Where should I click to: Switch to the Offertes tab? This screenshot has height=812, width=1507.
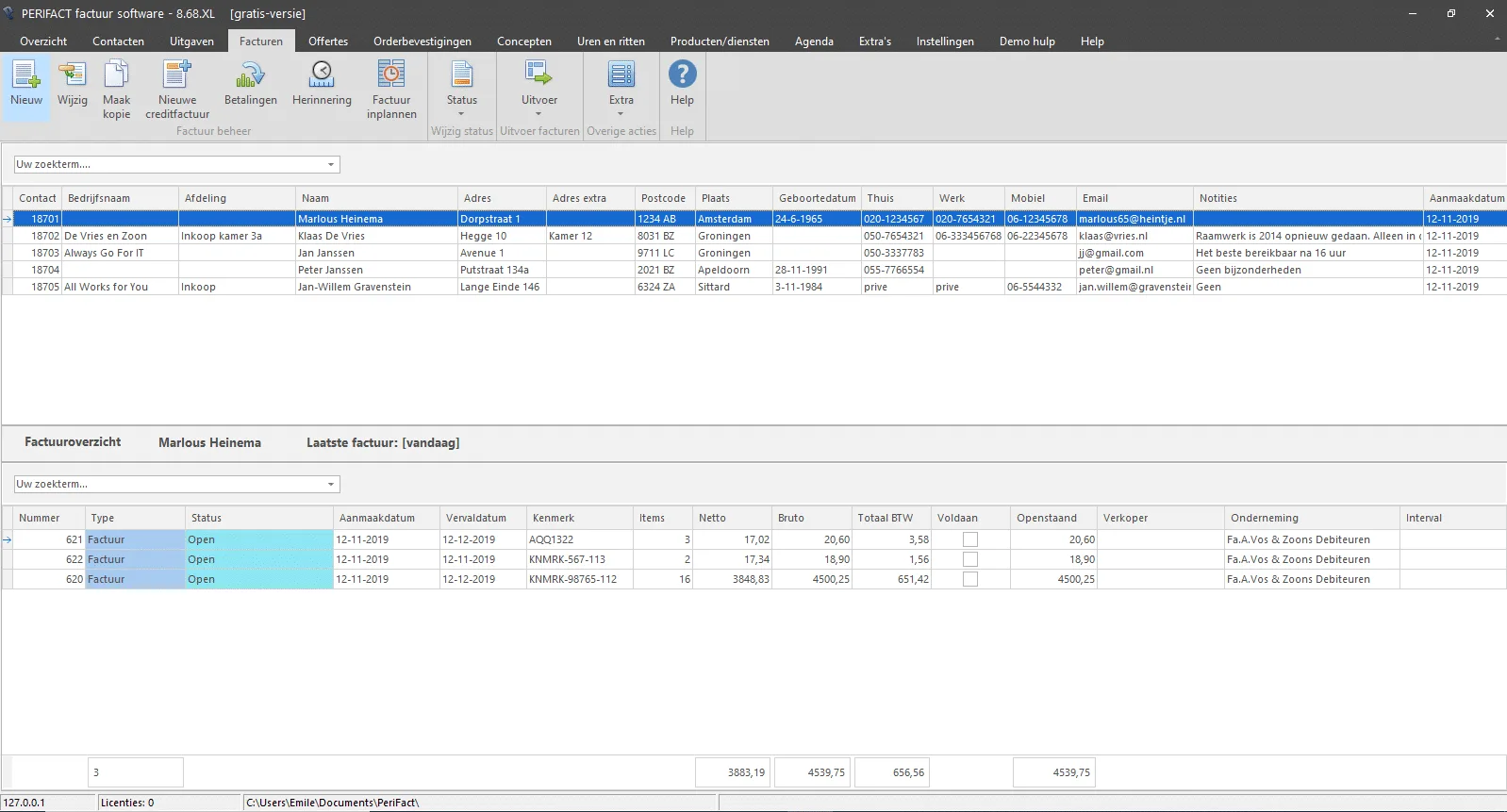tap(328, 41)
